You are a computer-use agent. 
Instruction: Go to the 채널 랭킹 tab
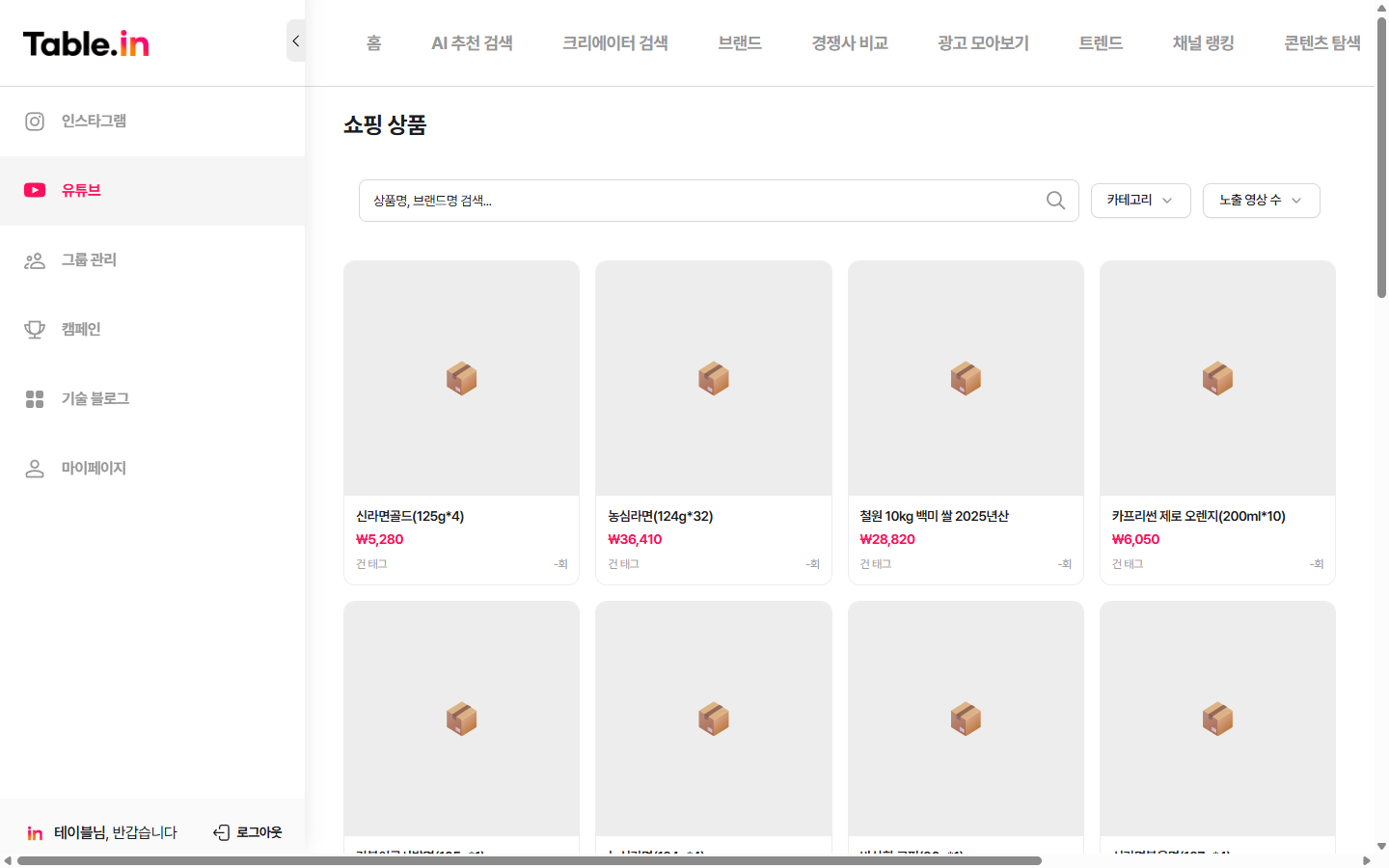coord(1203,43)
